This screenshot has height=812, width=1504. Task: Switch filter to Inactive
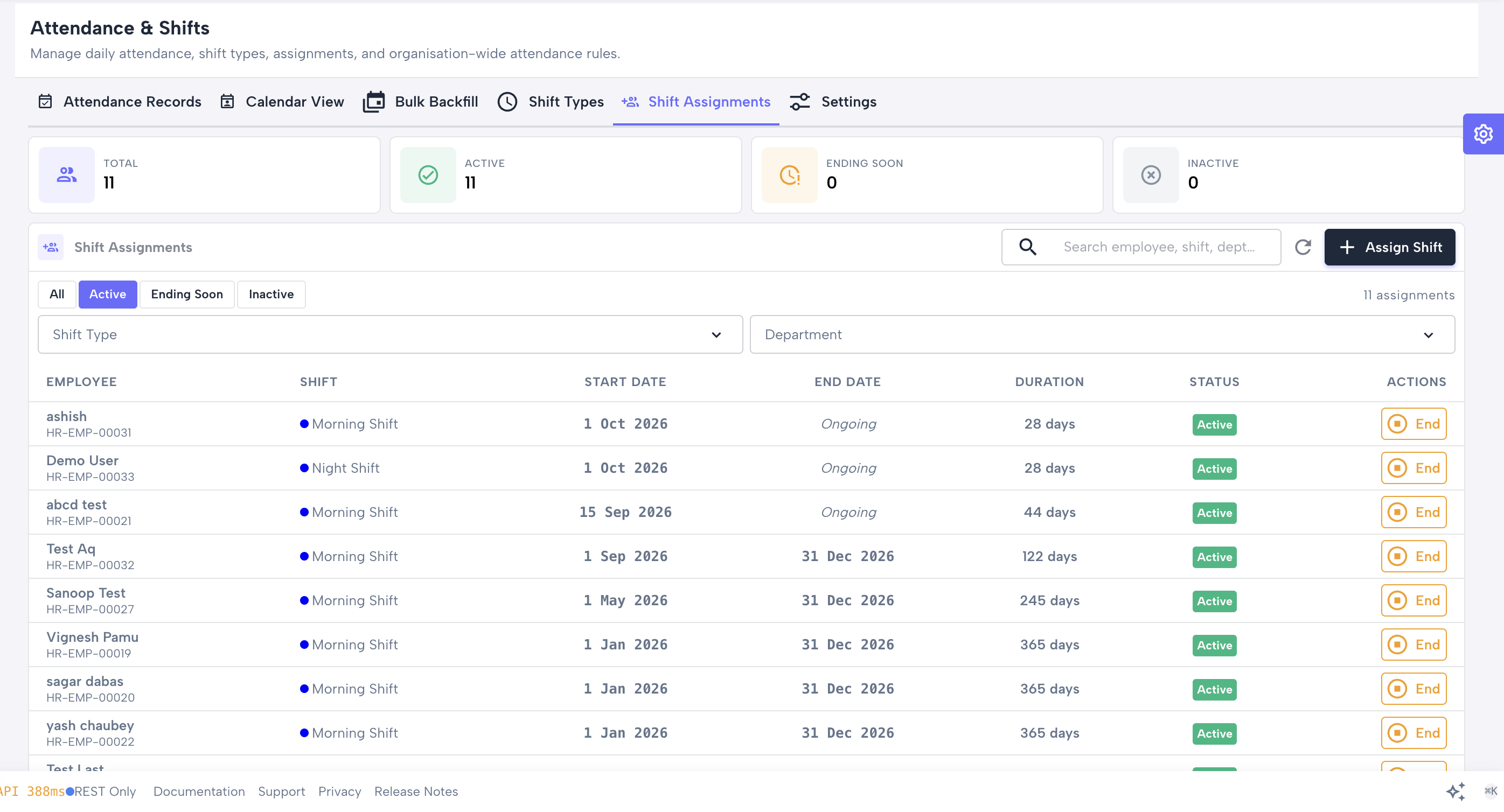271,294
